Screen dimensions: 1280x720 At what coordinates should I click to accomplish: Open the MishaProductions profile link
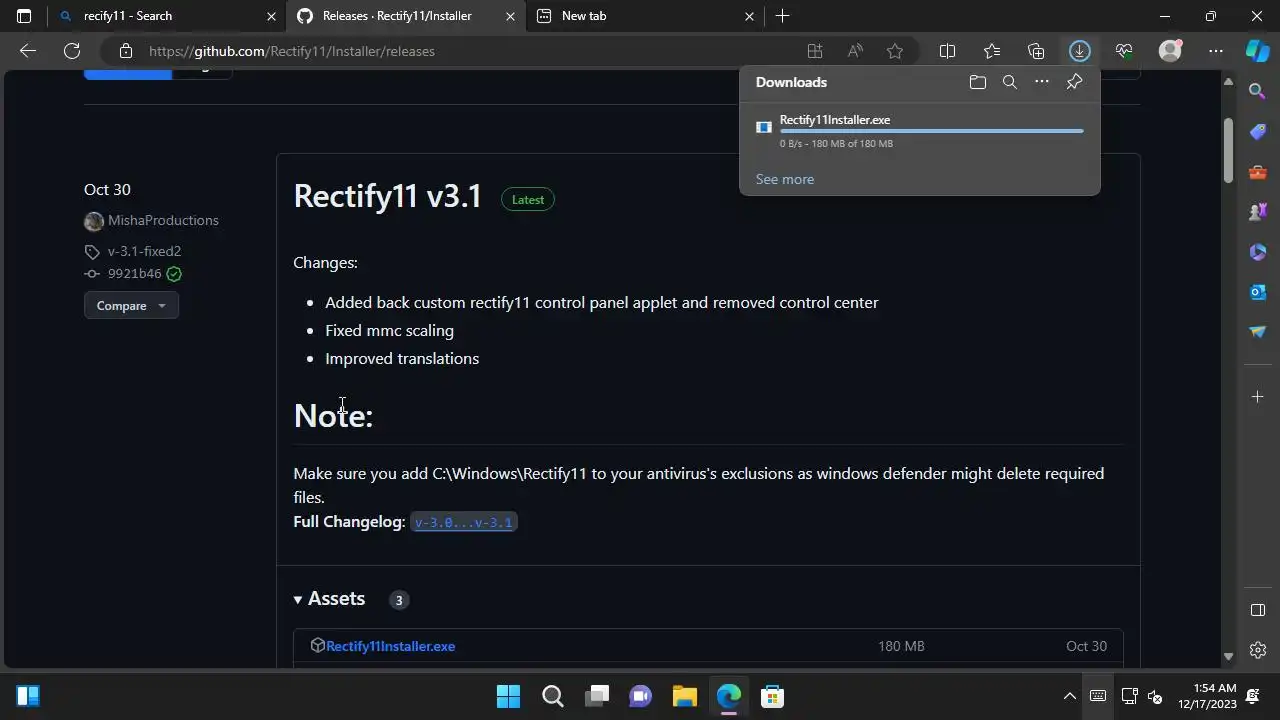point(163,220)
